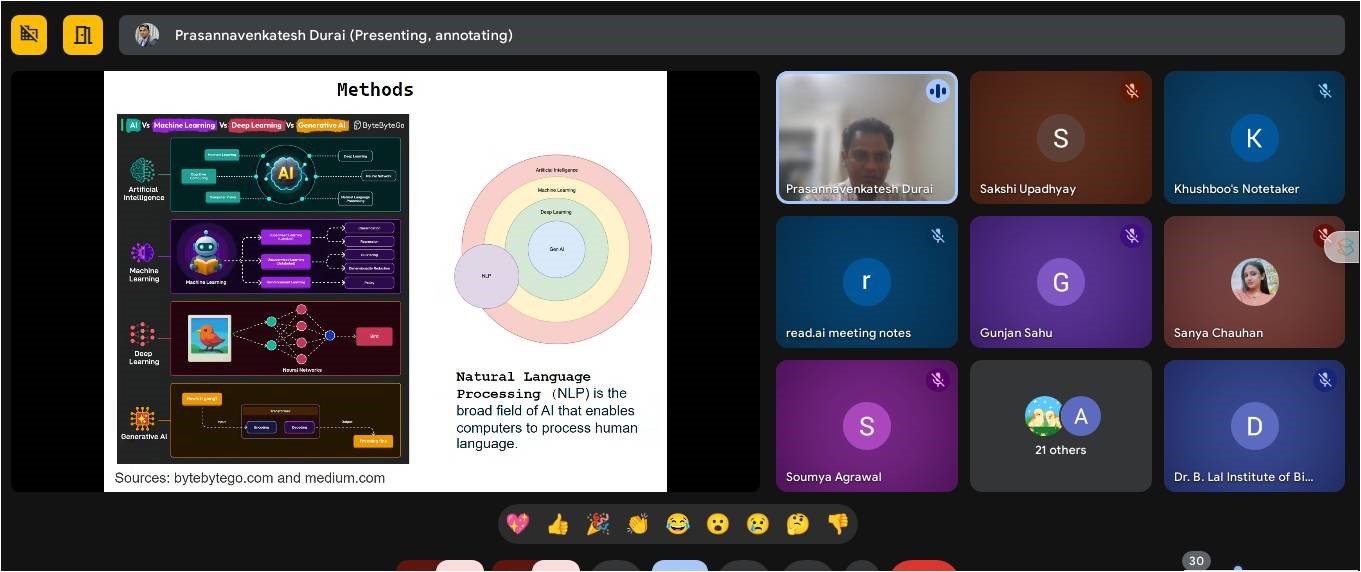This screenshot has width=1361, height=572.
Task: Click the NLP circle in the Venn diagram
Action: [486, 275]
